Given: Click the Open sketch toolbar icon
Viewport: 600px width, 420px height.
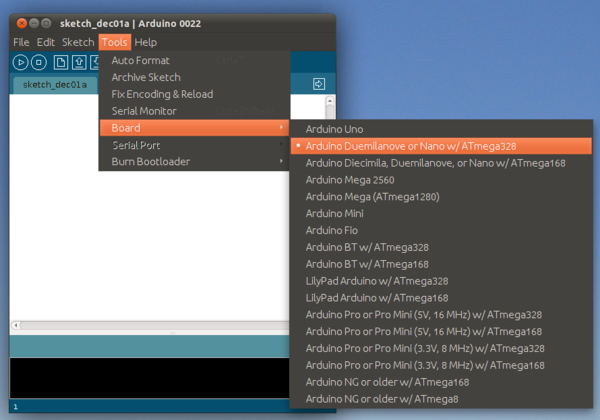Looking at the screenshot, I should click(79, 62).
